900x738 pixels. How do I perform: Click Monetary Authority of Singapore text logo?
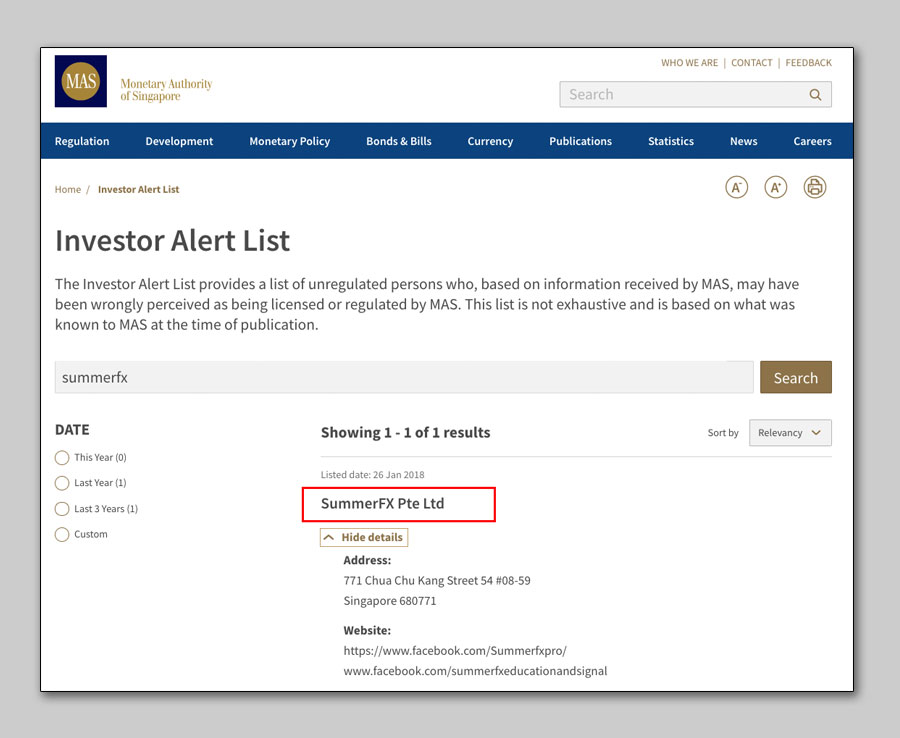(166, 90)
